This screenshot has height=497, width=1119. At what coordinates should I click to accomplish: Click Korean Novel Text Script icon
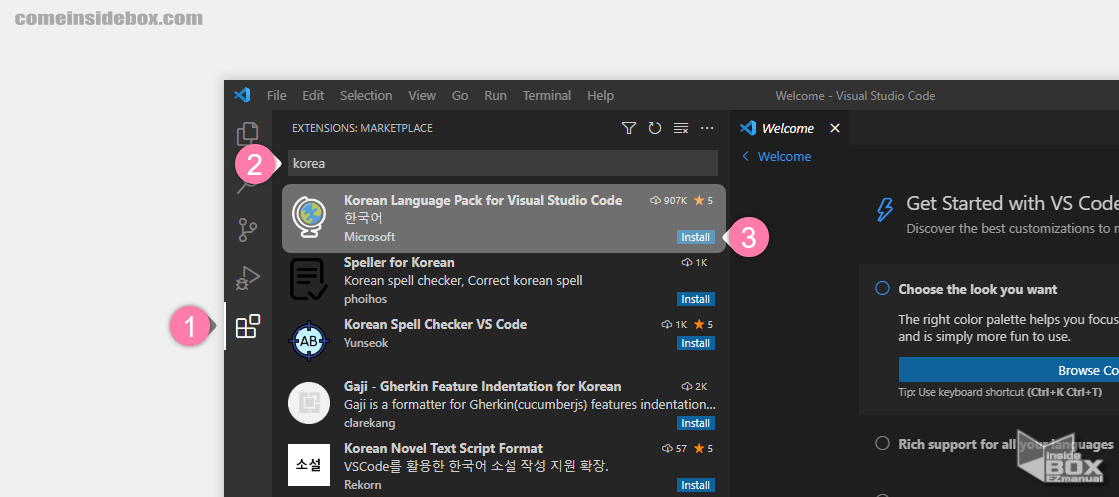[x=309, y=465]
